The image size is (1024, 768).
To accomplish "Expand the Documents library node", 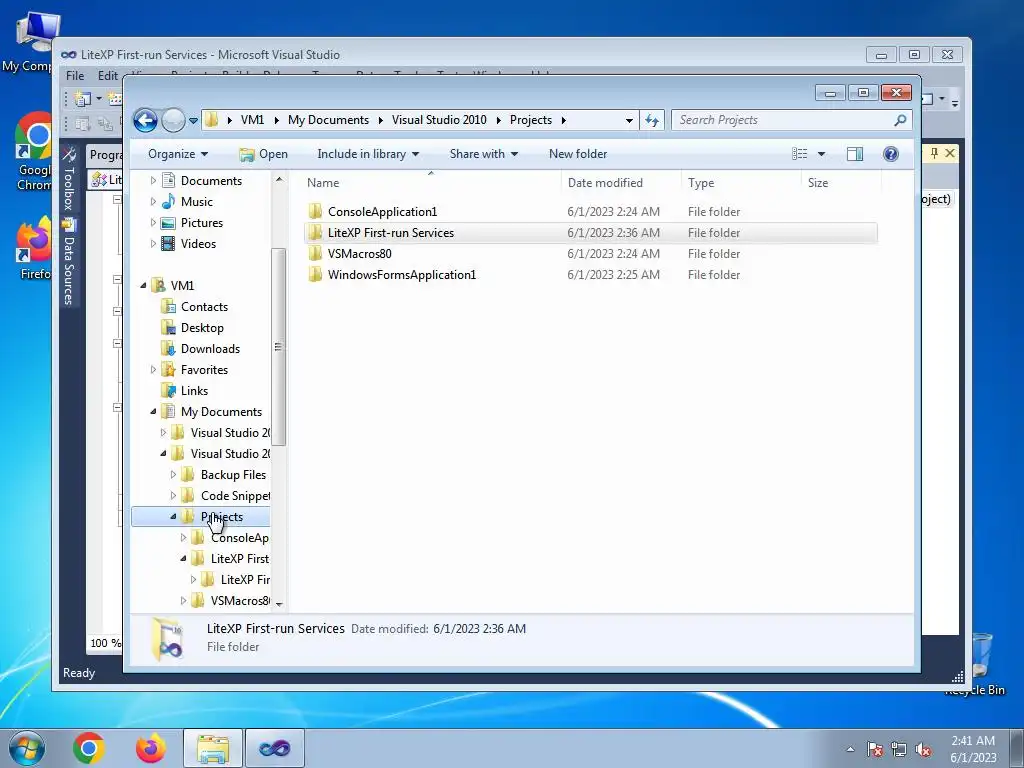I will click(x=153, y=181).
